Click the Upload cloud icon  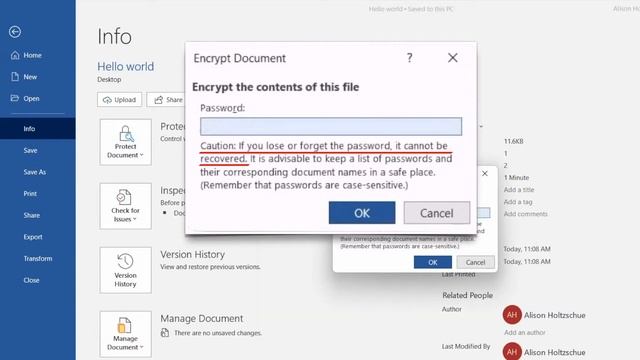point(107,100)
